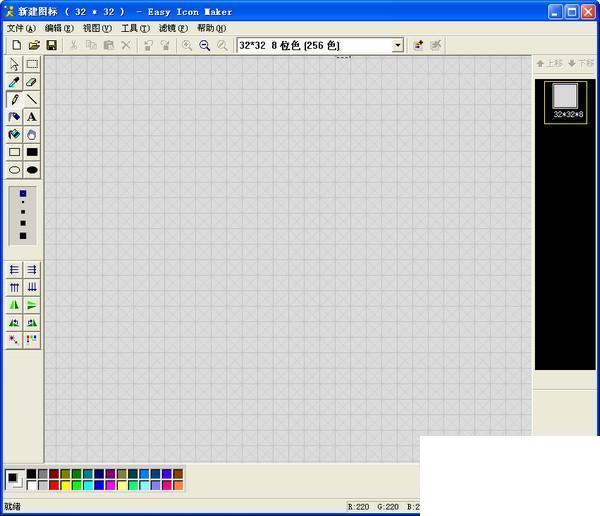Open the 文件 (File) menu
The height and width of the screenshot is (516, 600).
[21, 28]
